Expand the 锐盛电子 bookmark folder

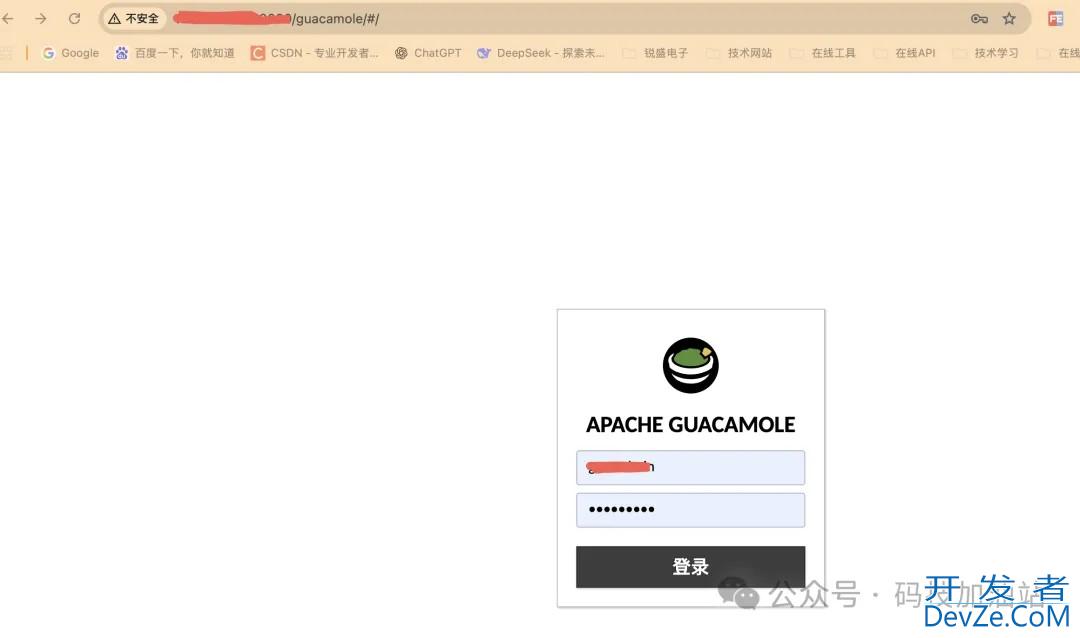point(656,53)
